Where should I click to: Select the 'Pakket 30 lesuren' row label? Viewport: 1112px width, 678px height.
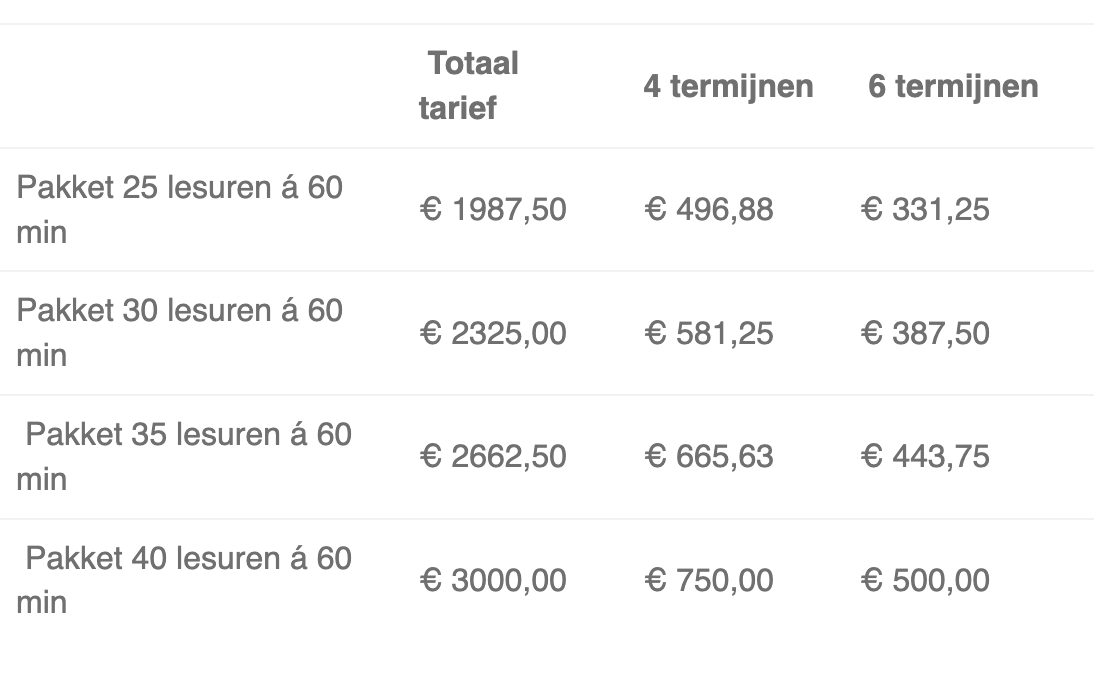[180, 333]
